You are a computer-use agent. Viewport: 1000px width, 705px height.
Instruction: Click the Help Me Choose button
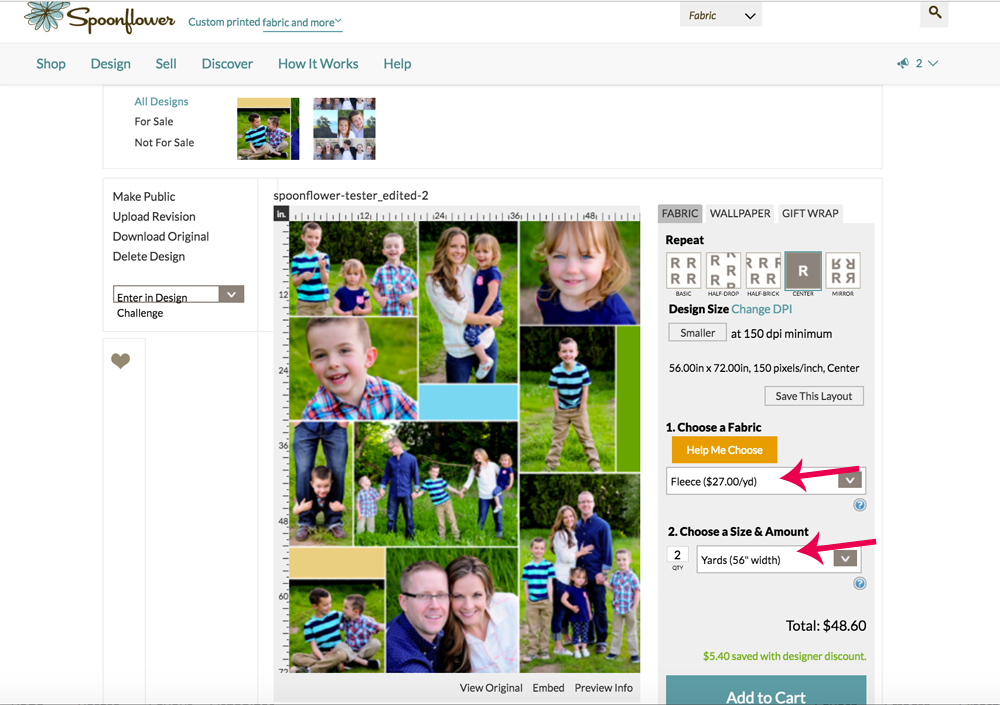pyautogui.click(x=724, y=450)
